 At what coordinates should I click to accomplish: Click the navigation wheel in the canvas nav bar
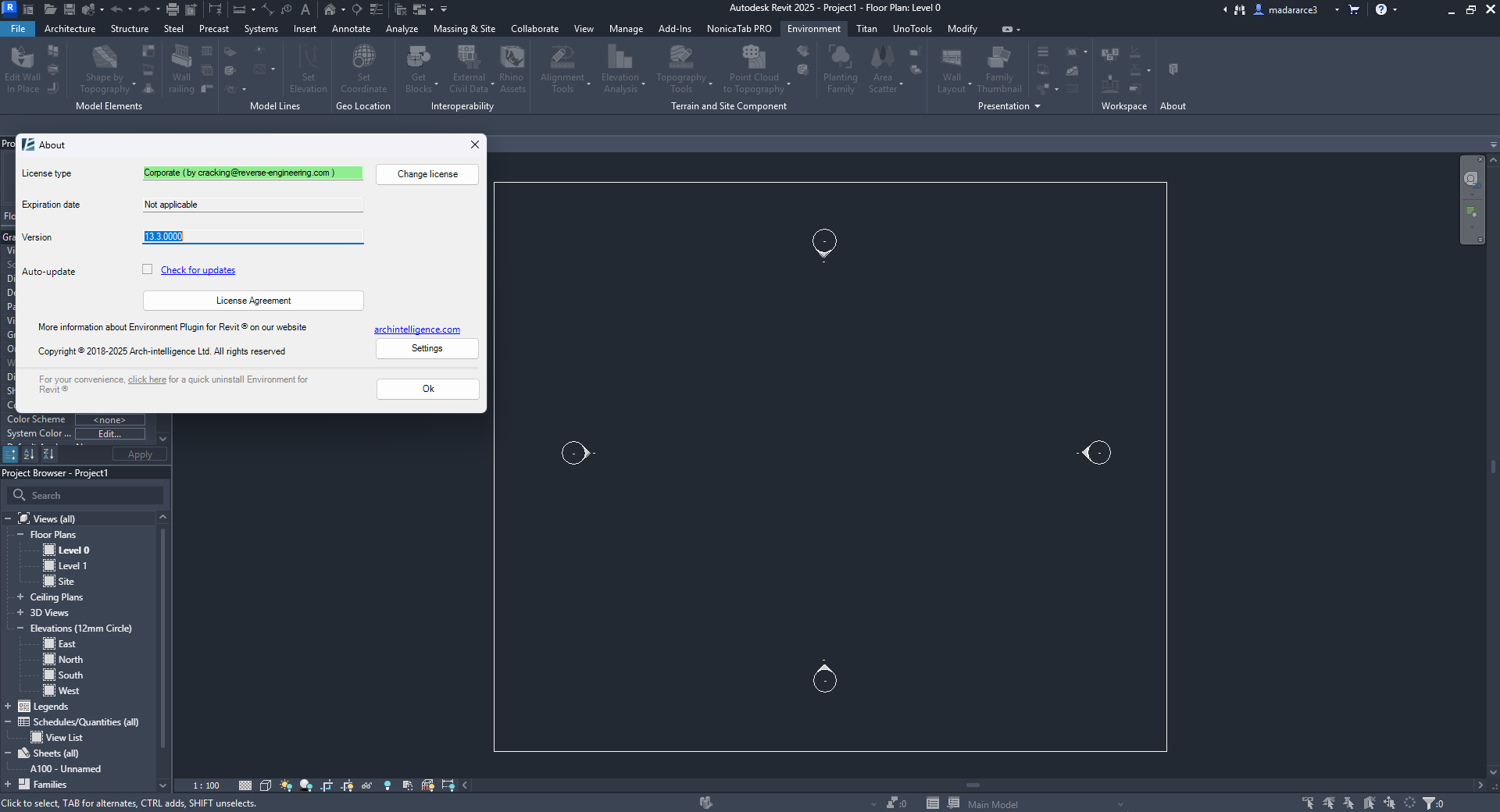click(1471, 180)
